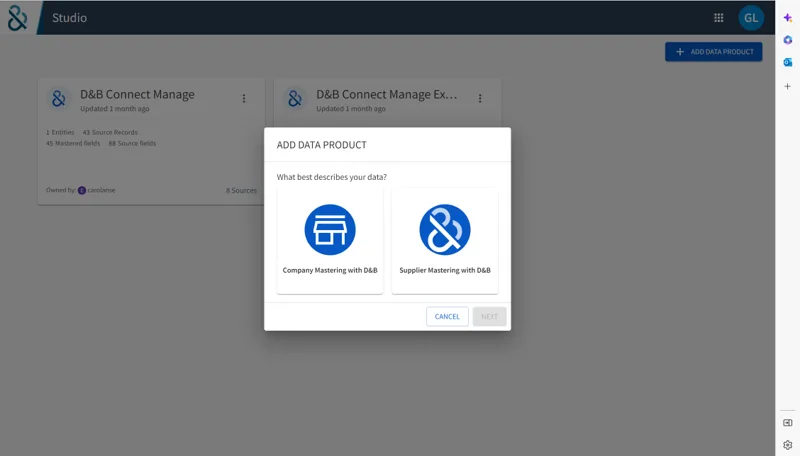Viewport: 800px width, 456px height.
Task: Click the ADD DATA PRODUCT dialog title
Action: (x=321, y=145)
